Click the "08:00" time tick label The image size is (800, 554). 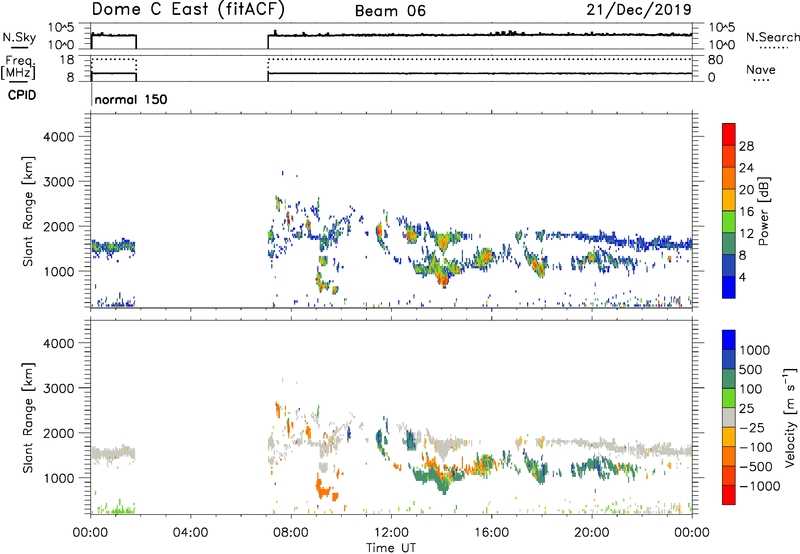point(291,533)
